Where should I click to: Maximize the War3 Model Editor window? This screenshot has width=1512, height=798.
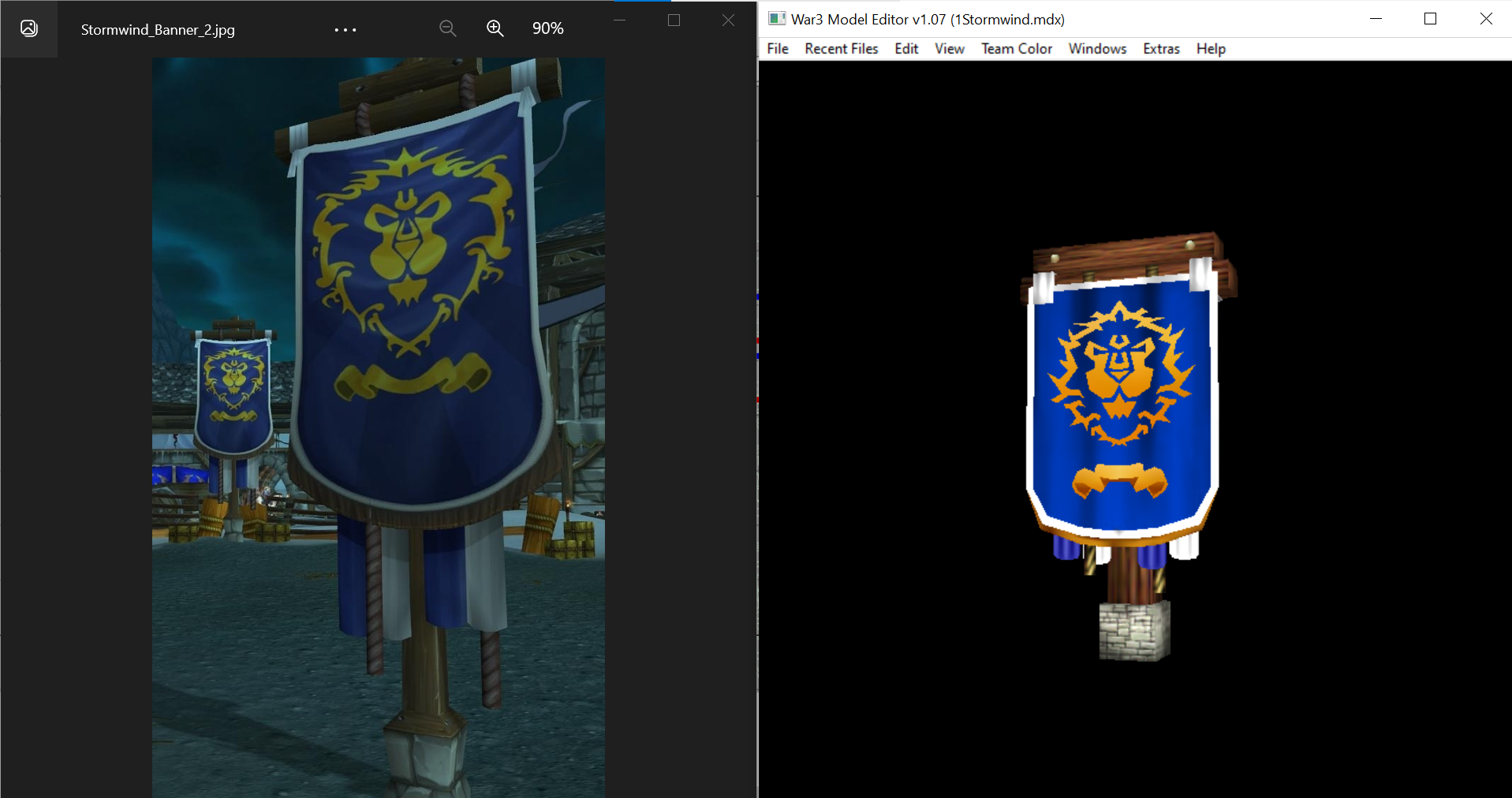(x=1430, y=19)
